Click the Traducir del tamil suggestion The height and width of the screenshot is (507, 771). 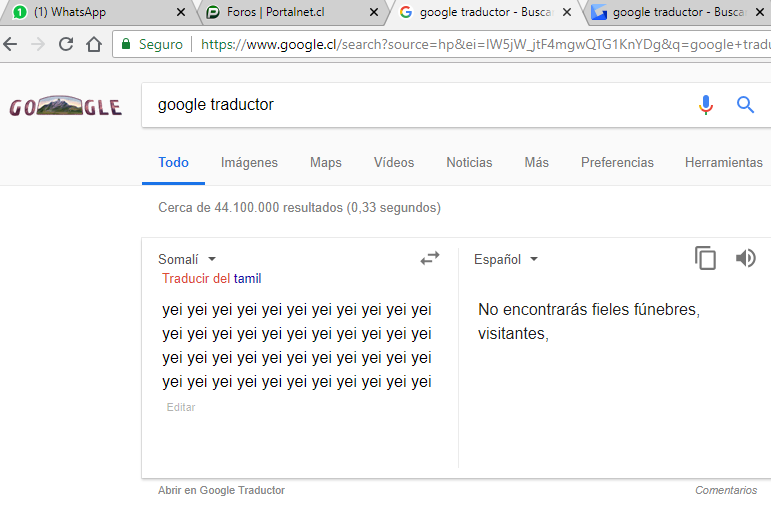point(212,278)
